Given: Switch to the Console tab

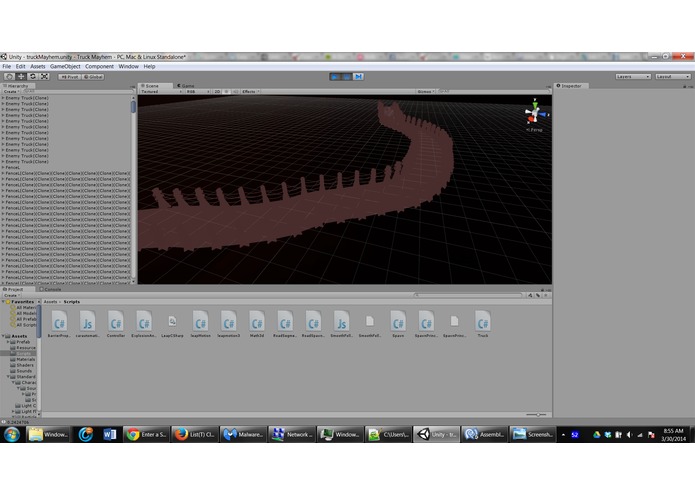Looking at the screenshot, I should [51, 289].
